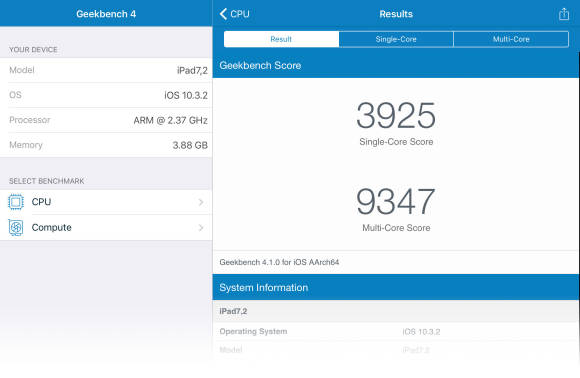Screen dimensions: 580x378
Task: Select the CPU benchmark label
Action: [x=41, y=202]
